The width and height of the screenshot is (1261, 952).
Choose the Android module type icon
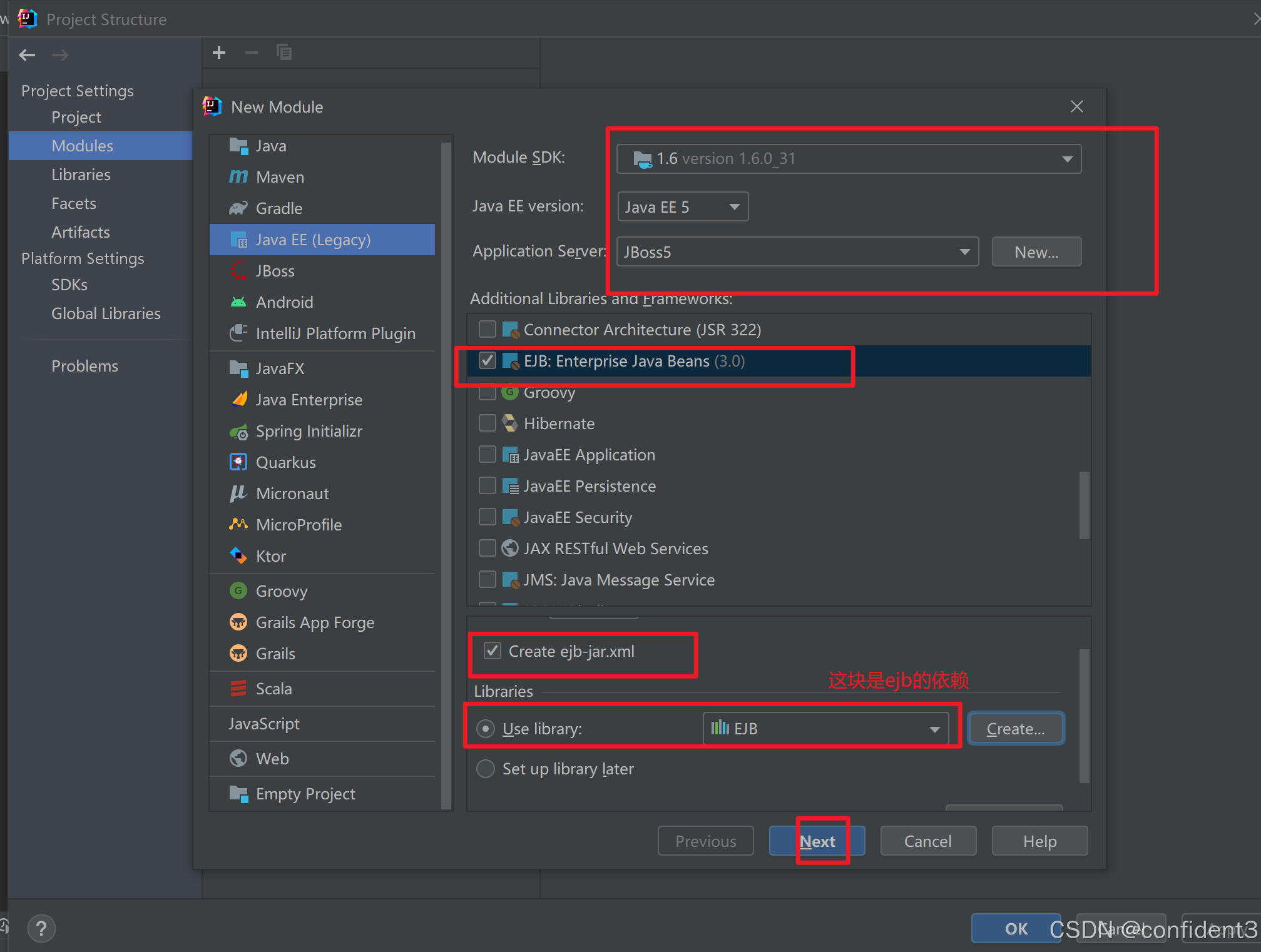(238, 302)
